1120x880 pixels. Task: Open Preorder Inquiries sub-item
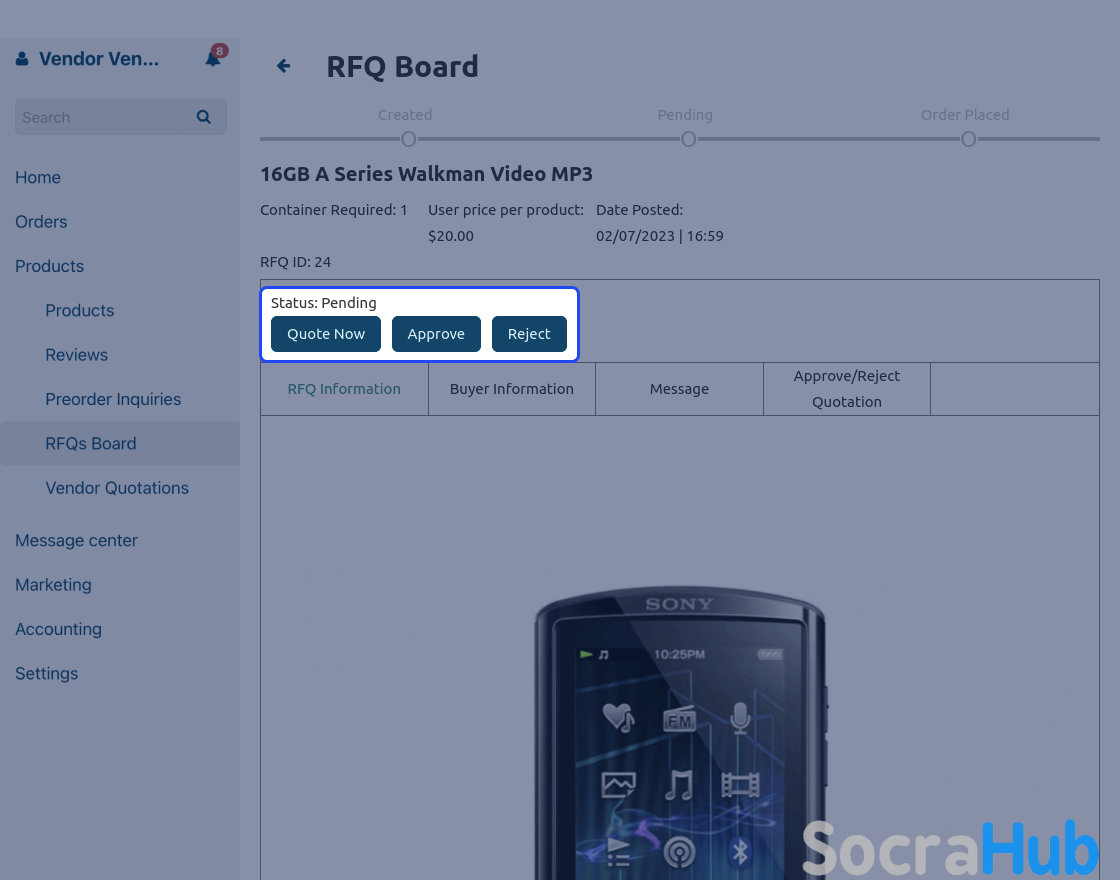[x=113, y=399]
